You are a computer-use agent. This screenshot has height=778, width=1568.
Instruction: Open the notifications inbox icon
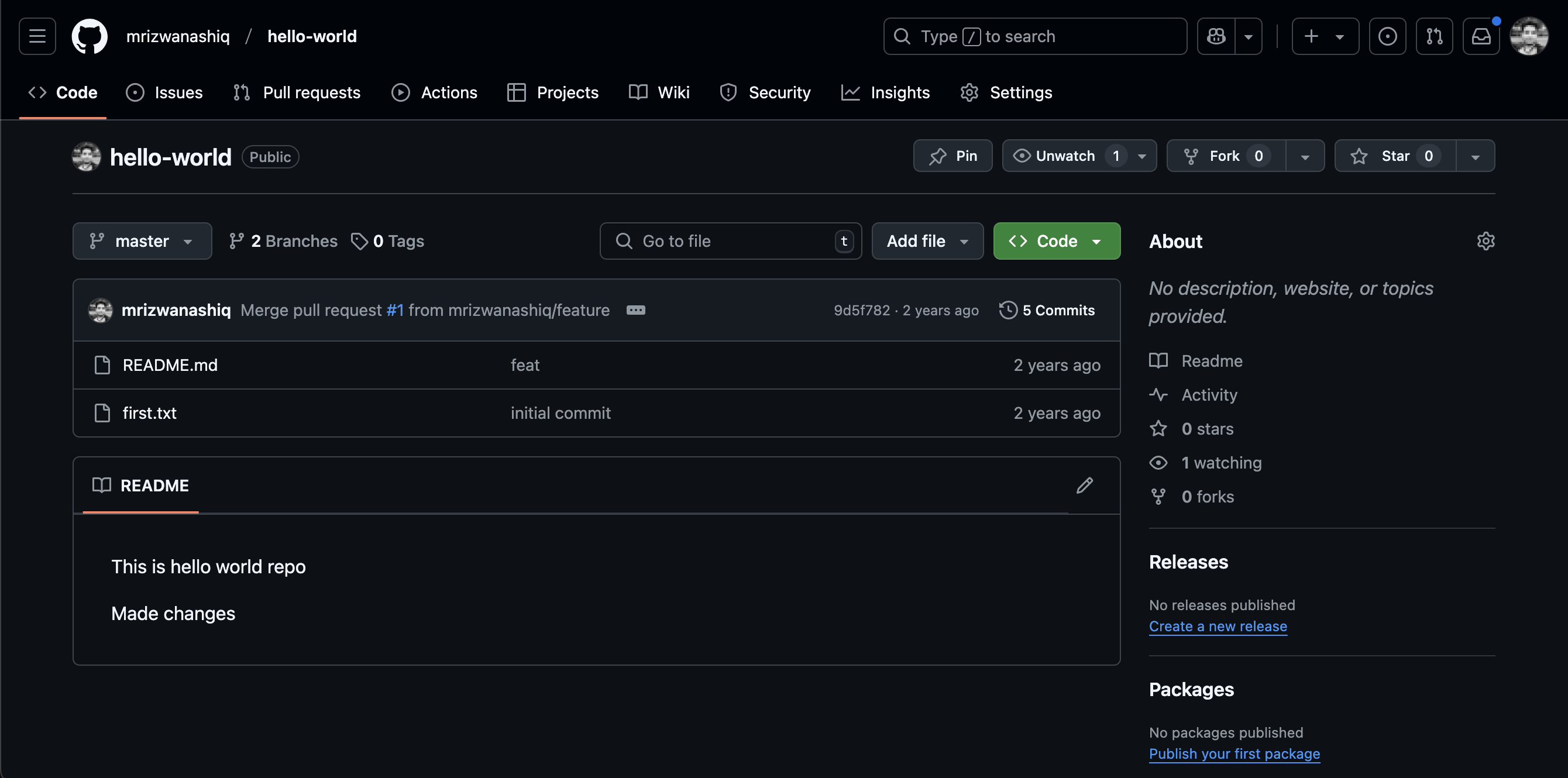coord(1481,36)
